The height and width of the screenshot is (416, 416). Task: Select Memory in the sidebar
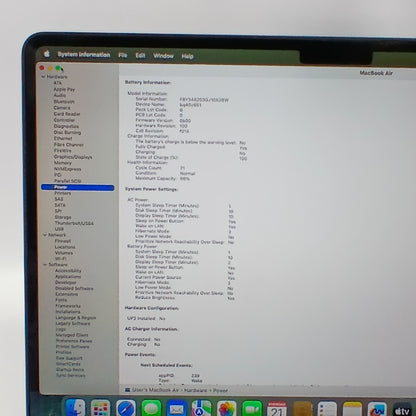63,163
